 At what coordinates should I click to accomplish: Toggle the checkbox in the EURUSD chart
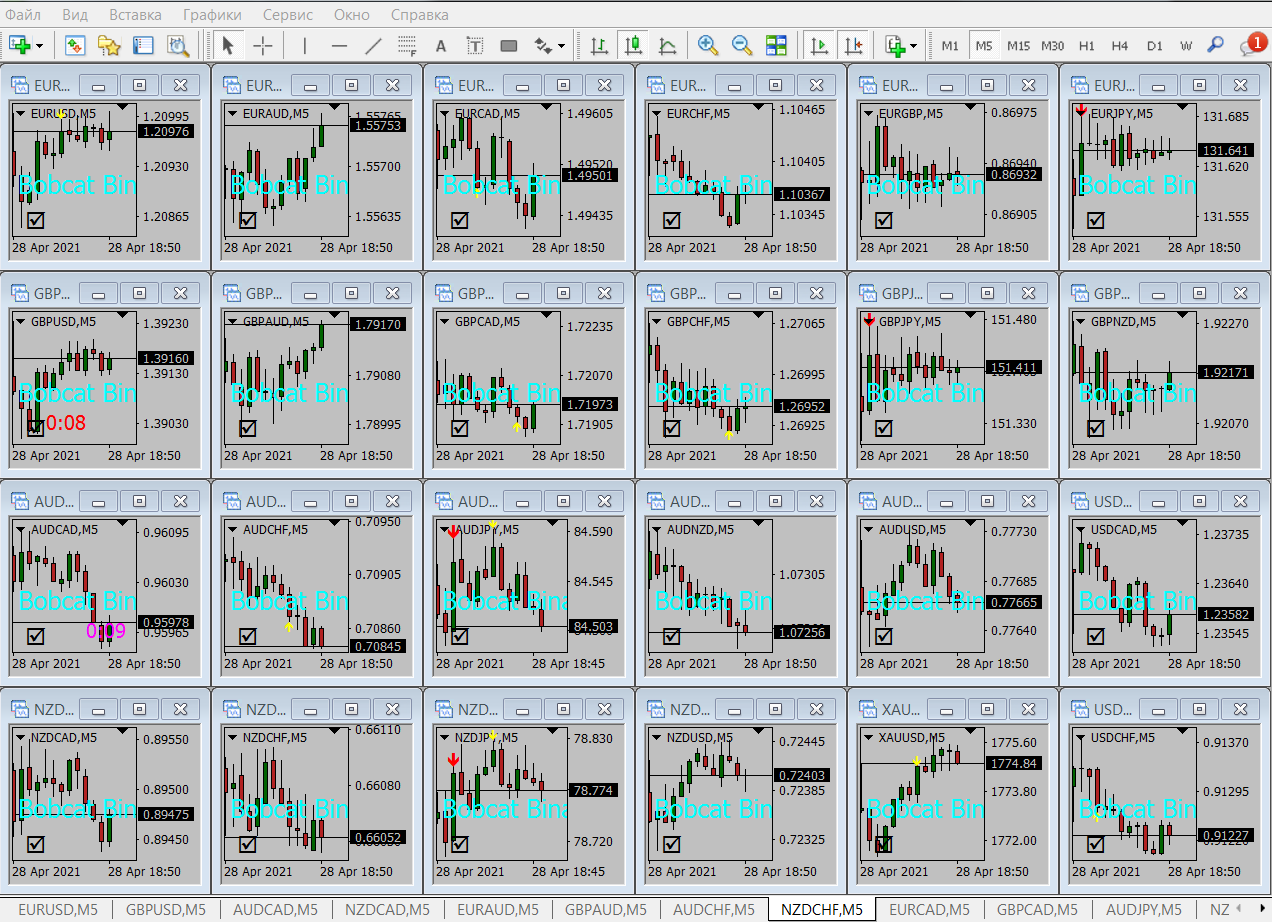[x=36, y=220]
